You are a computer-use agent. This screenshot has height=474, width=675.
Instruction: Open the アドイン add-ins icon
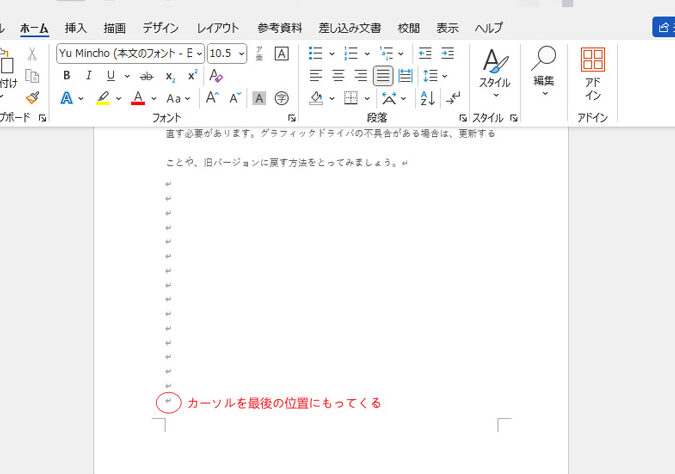click(x=593, y=73)
